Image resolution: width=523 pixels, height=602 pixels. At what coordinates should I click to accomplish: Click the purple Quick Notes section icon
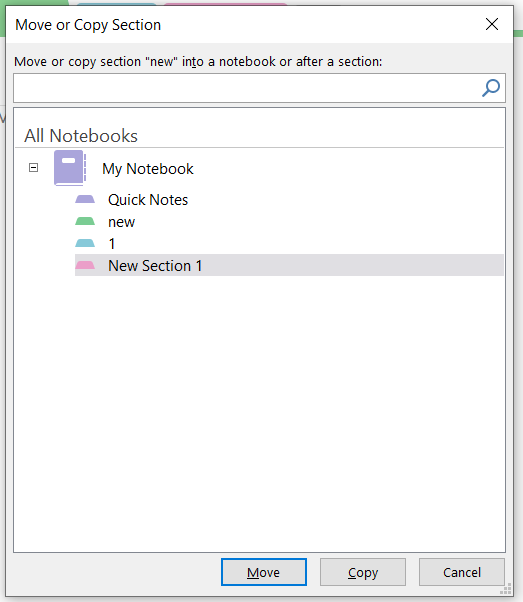(x=85, y=199)
